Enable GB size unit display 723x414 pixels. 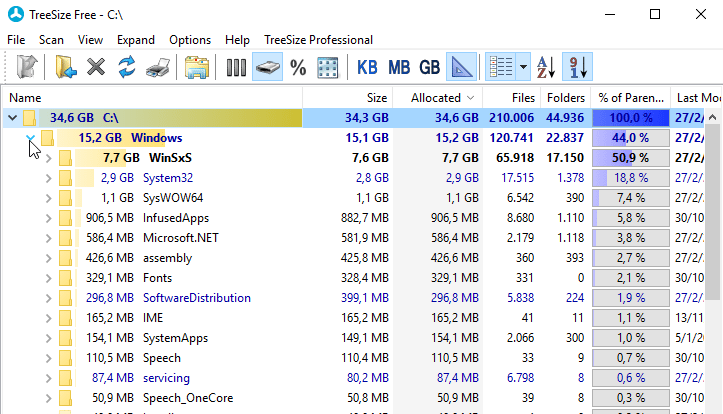click(x=429, y=68)
